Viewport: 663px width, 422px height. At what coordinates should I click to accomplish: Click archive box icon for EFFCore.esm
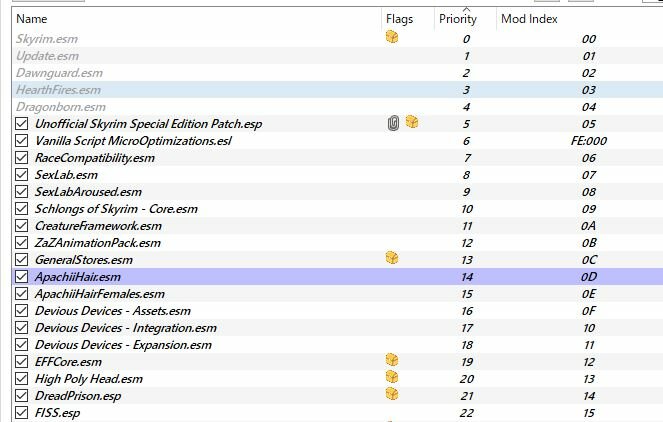point(392,360)
